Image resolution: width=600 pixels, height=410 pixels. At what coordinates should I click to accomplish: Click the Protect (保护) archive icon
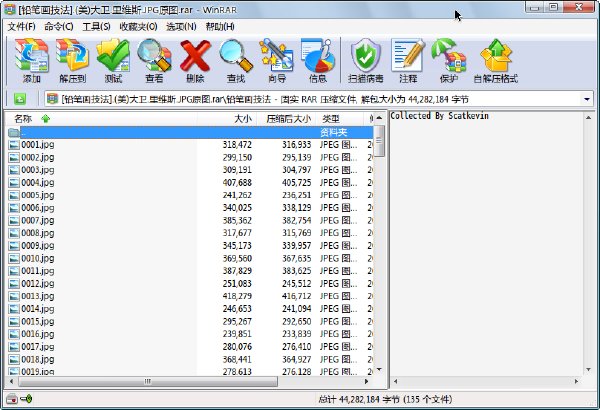[x=448, y=61]
